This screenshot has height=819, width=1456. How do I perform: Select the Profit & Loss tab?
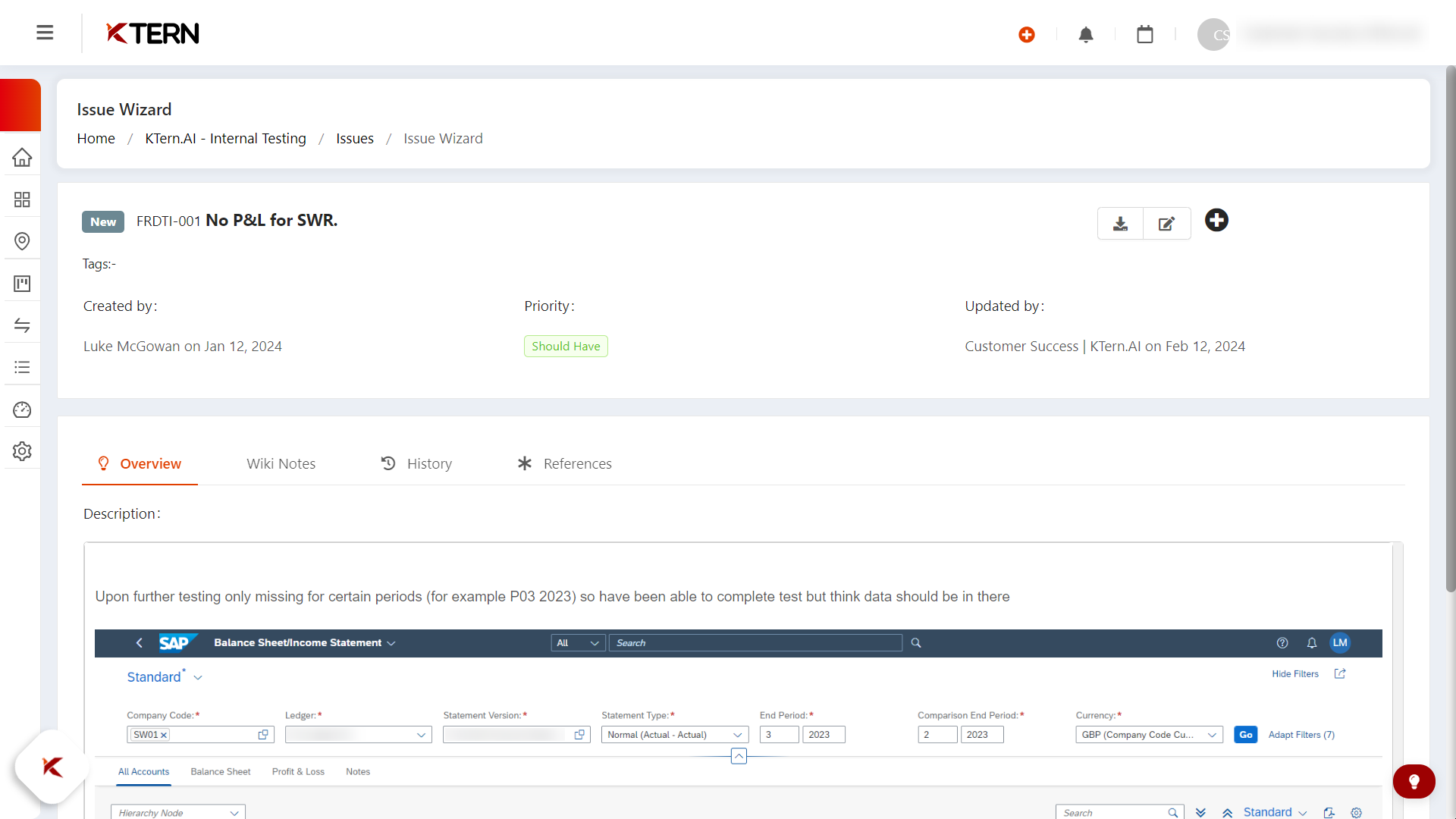pyautogui.click(x=298, y=771)
